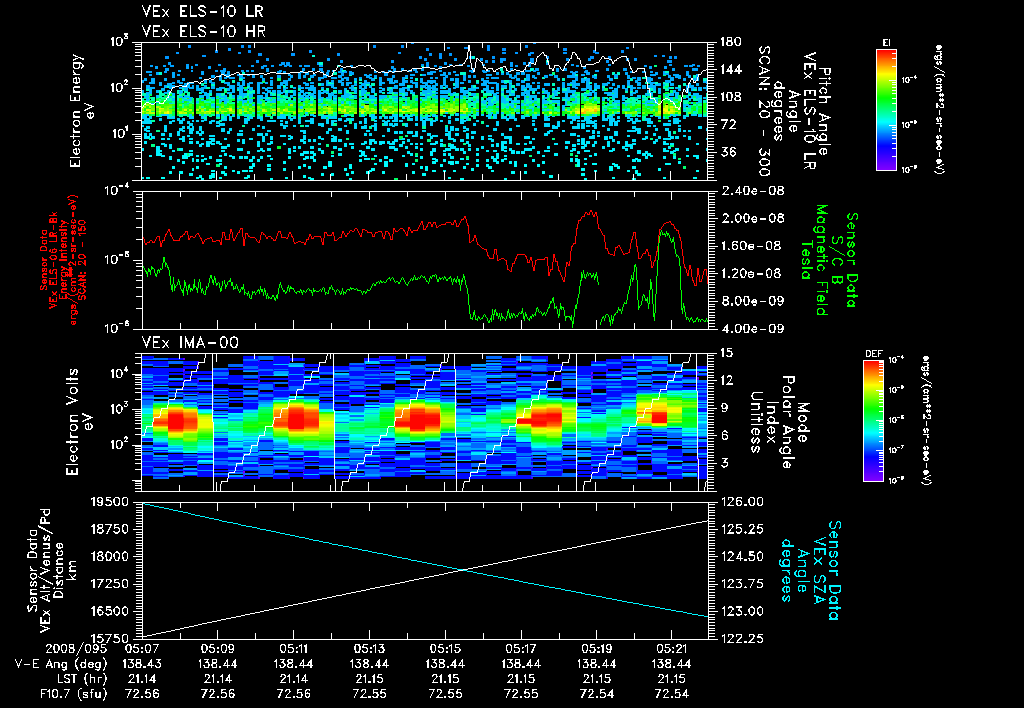Click the 05:17 time tick label
Screen dimensions: 1024x708
[520, 650]
